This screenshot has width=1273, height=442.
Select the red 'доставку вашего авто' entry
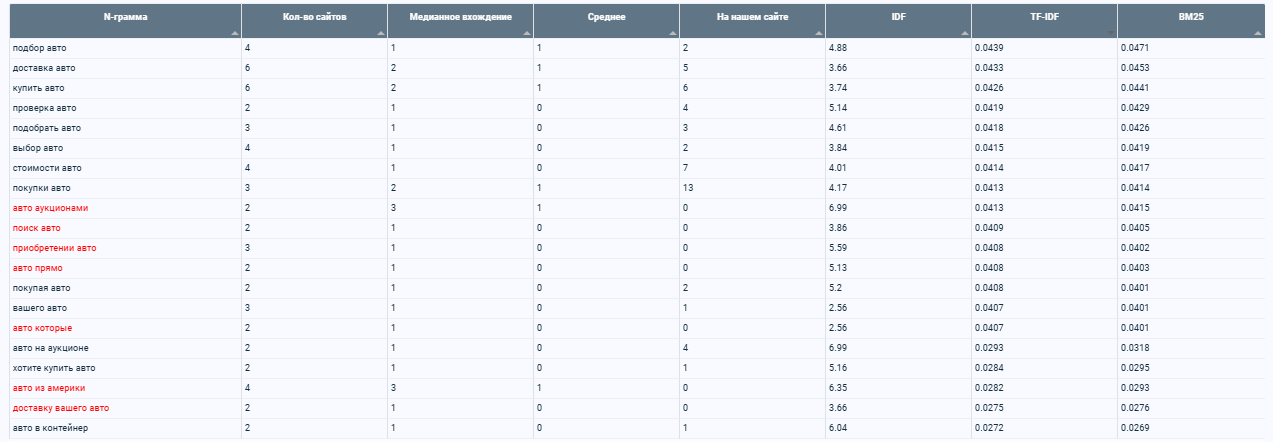61,408
